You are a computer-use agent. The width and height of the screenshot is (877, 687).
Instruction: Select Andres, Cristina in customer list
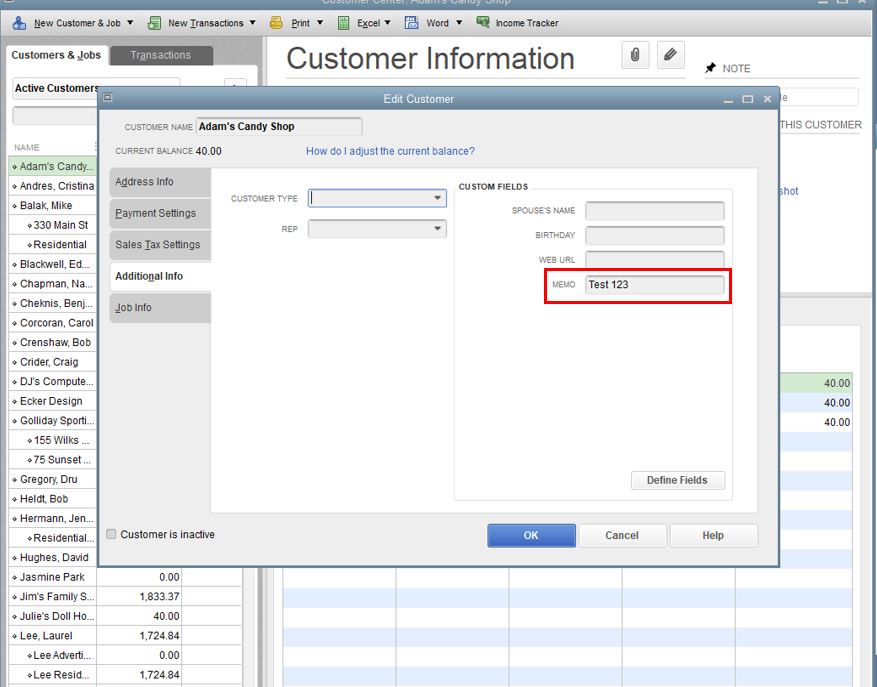53,186
